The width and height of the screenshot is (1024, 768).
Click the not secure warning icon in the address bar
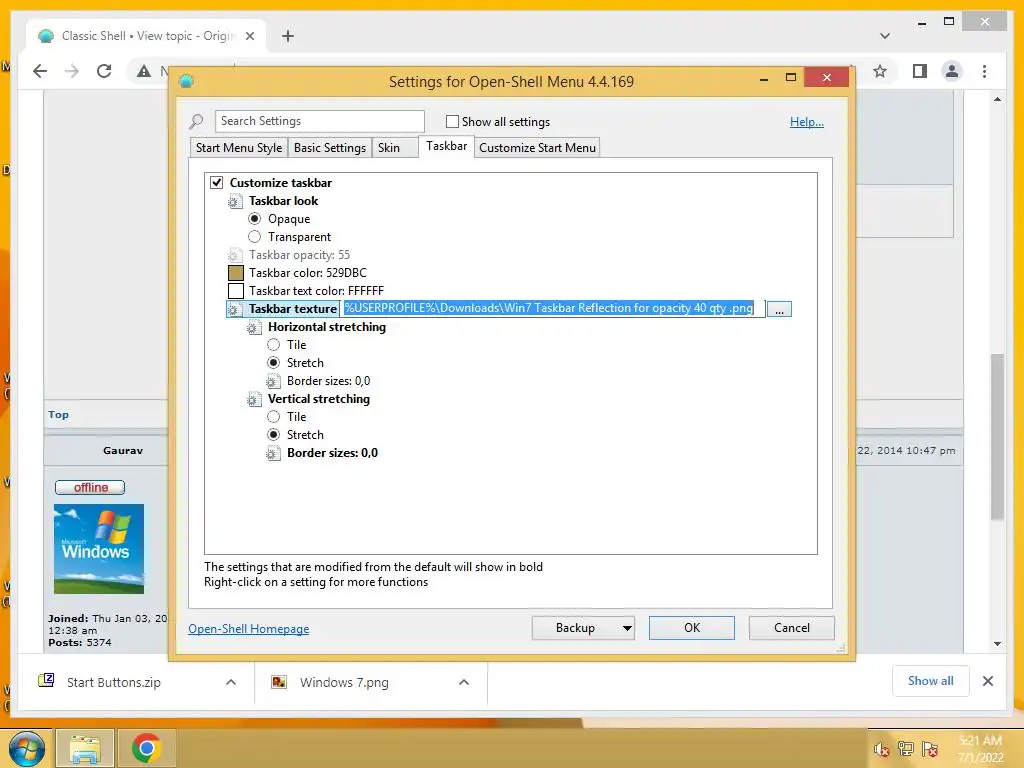tap(144, 71)
